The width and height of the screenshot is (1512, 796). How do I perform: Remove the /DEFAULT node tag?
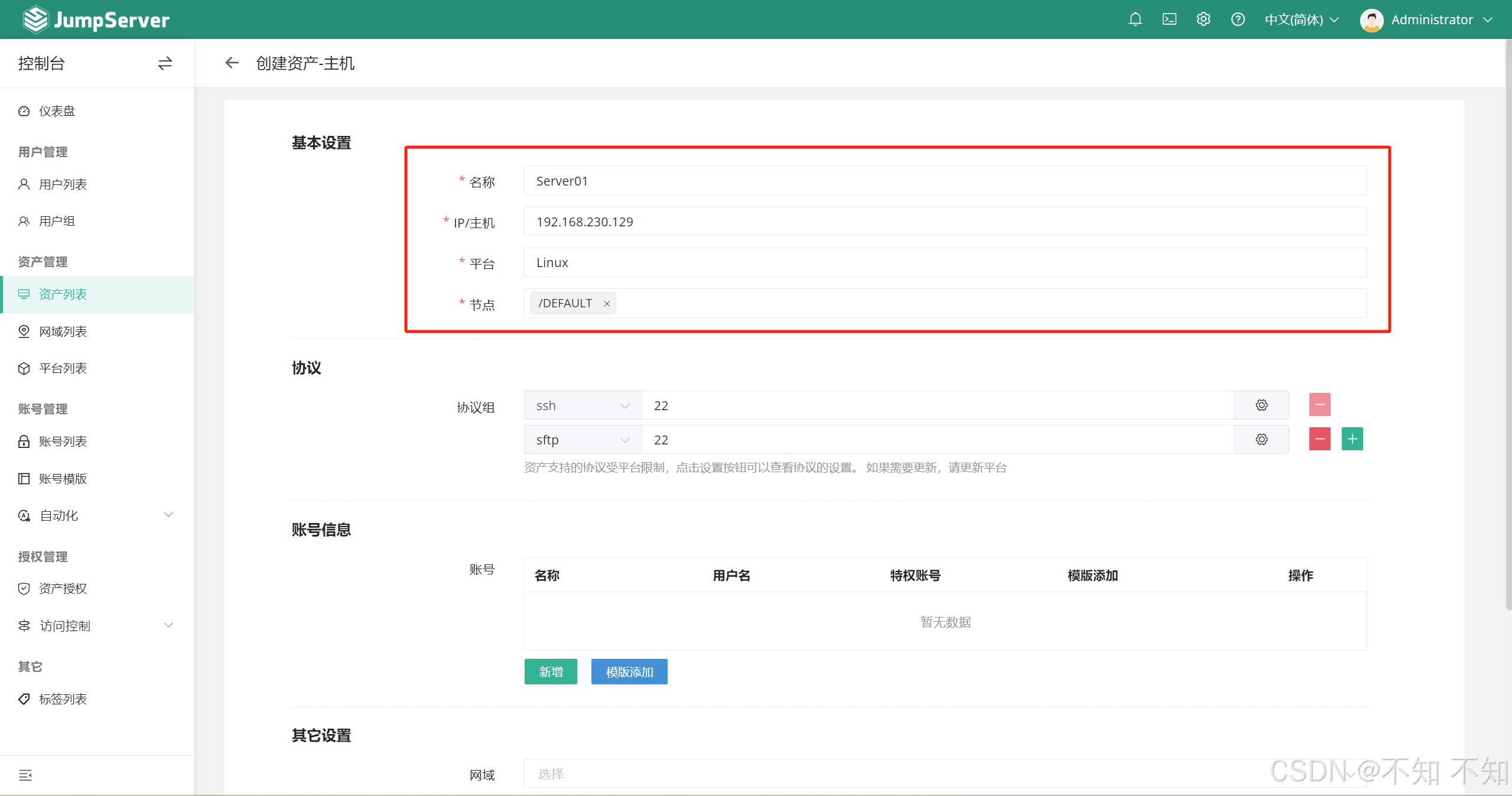tap(606, 304)
